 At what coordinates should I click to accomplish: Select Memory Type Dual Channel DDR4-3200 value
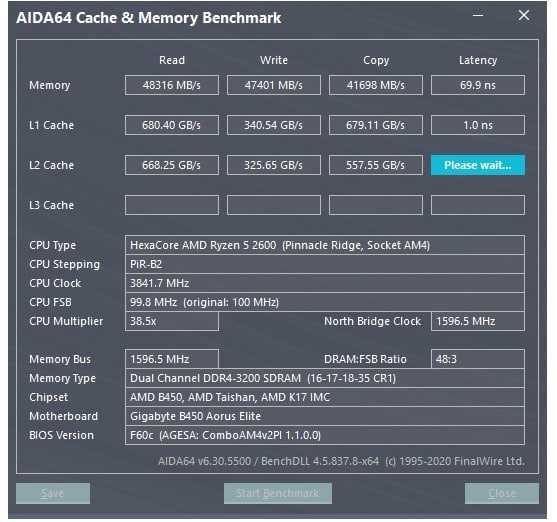pos(325,378)
